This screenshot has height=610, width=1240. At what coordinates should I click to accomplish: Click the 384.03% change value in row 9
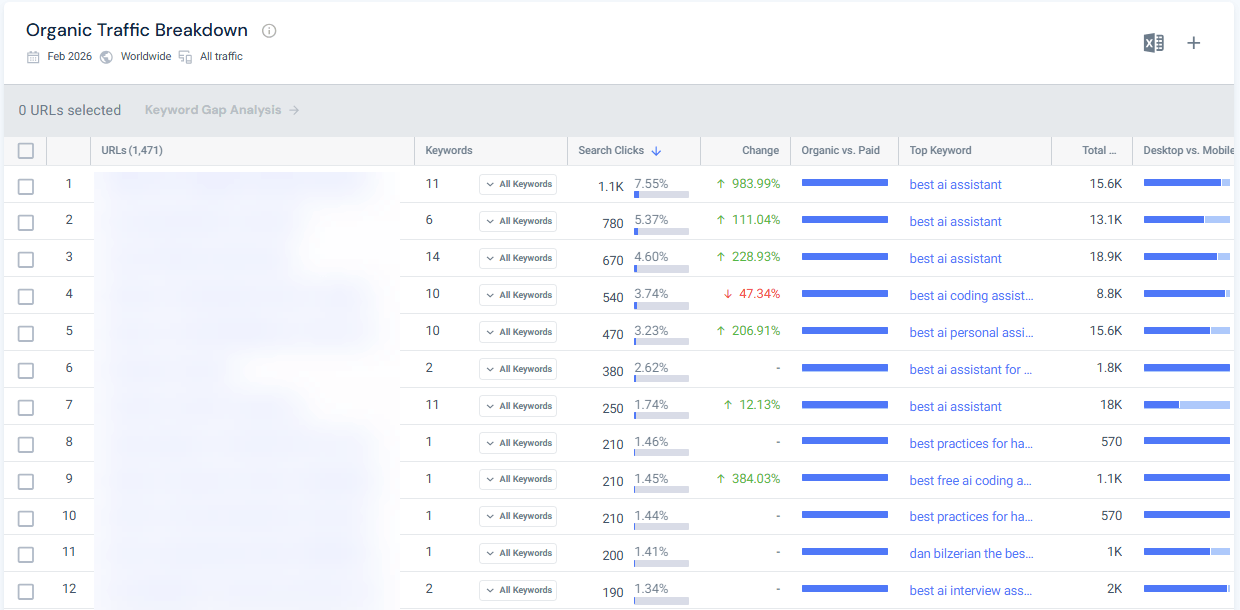point(755,479)
